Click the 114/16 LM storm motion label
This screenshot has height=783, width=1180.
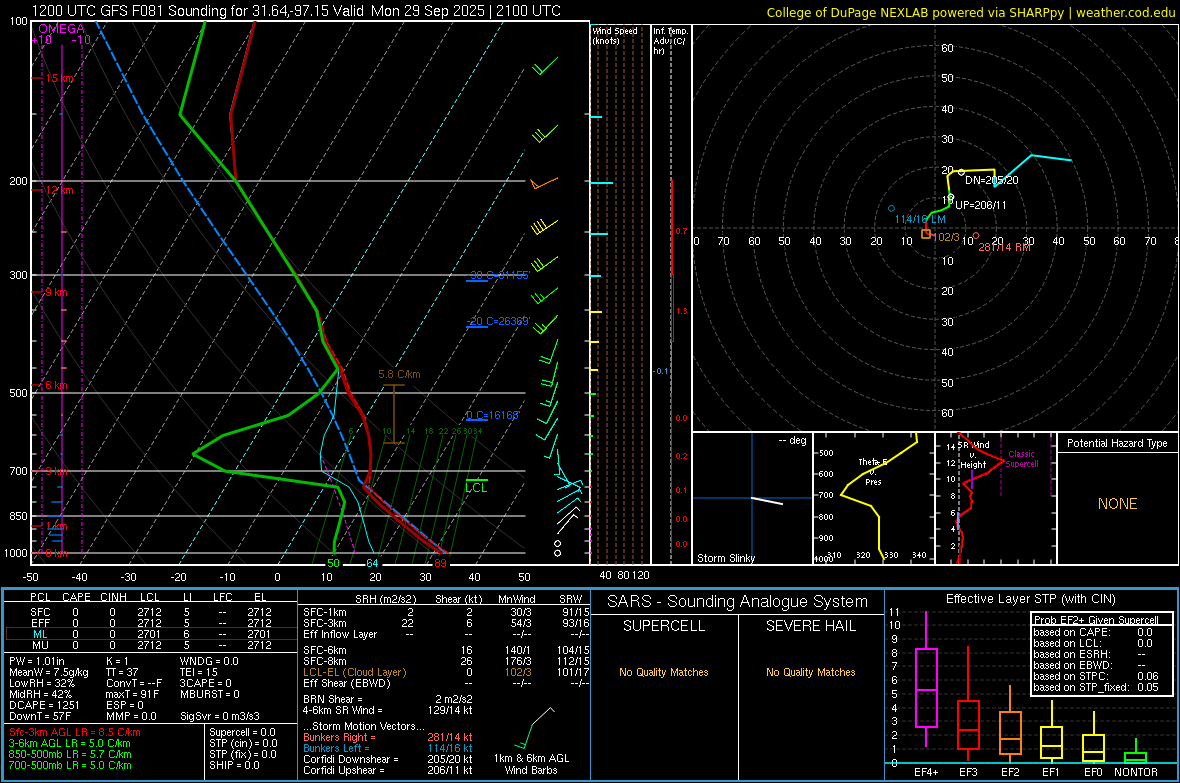click(920, 219)
